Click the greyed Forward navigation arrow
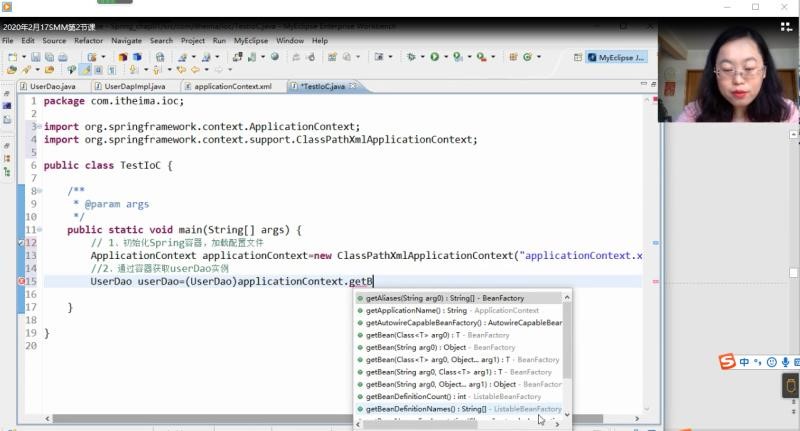Screen dimensions: 800x431 click(218, 69)
